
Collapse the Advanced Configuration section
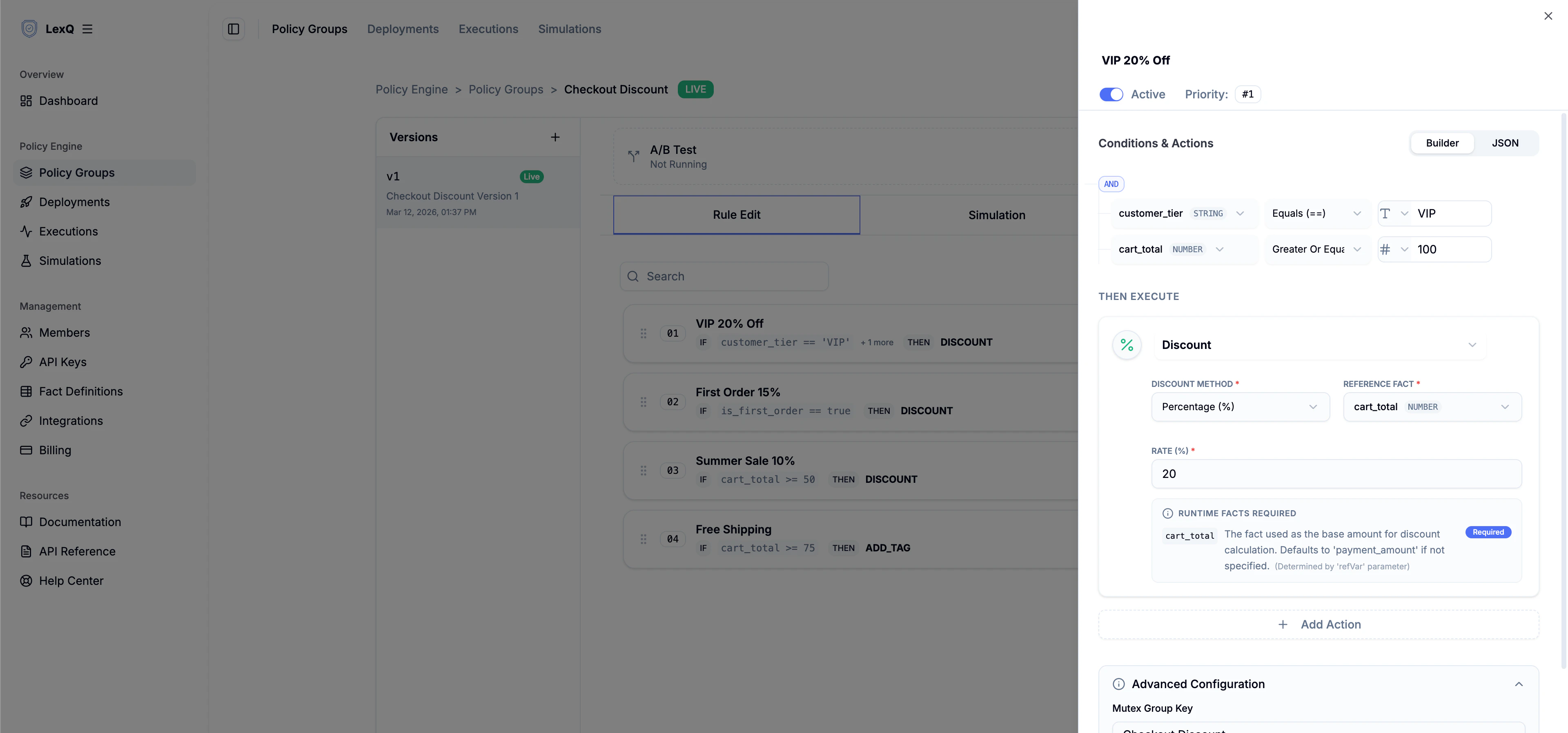point(1518,684)
